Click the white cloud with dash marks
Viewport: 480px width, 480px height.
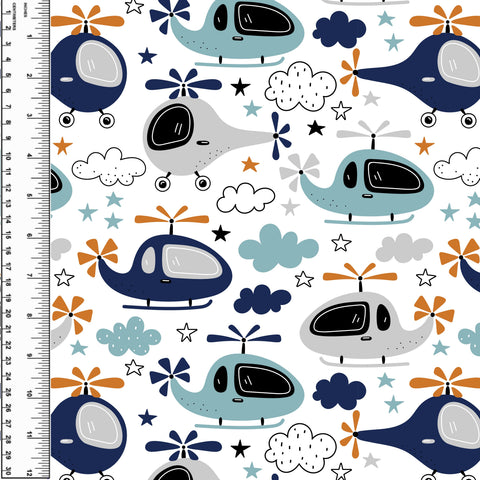(x=300, y=87)
